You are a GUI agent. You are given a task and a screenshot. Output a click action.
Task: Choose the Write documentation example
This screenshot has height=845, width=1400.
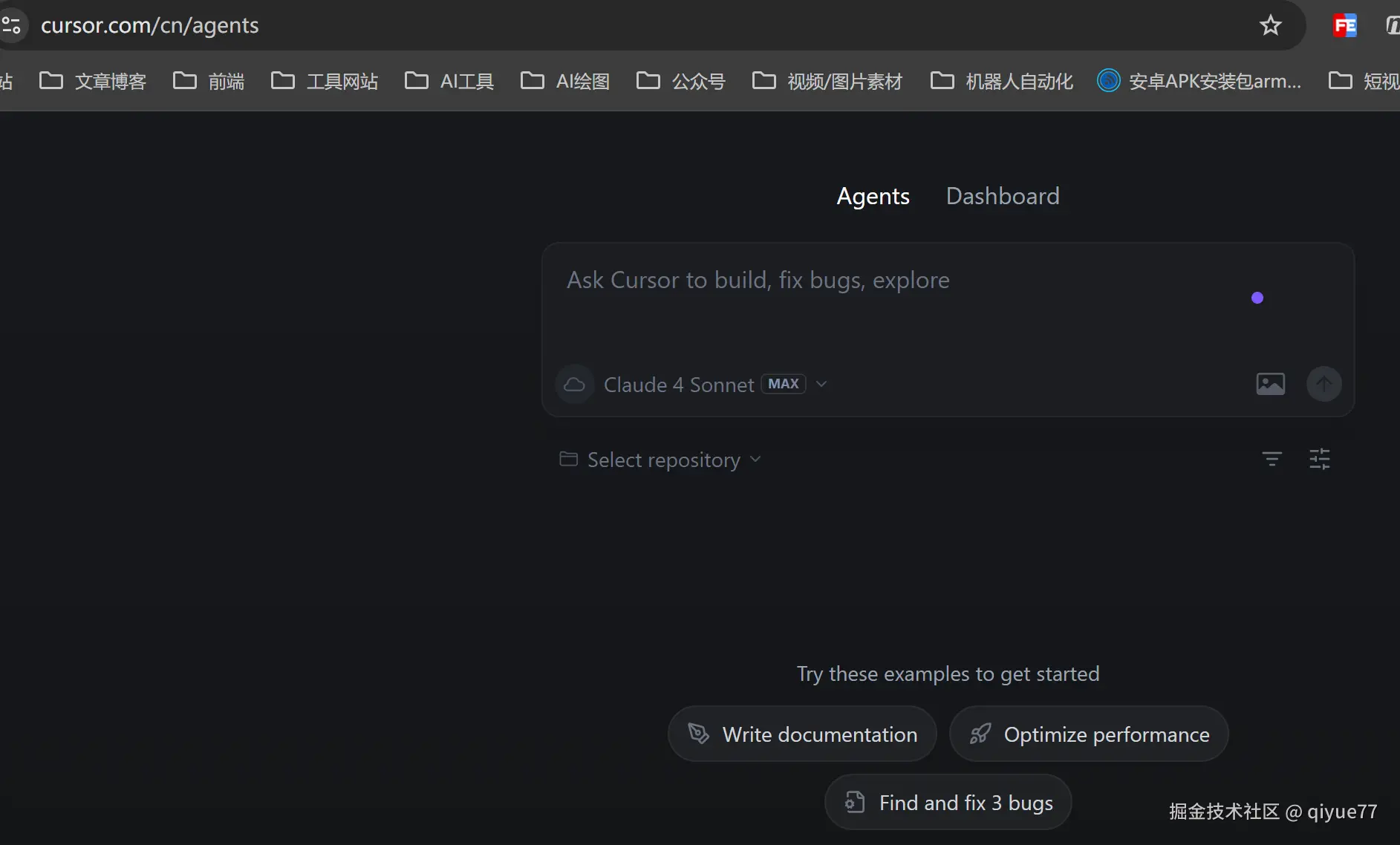[x=802, y=734]
